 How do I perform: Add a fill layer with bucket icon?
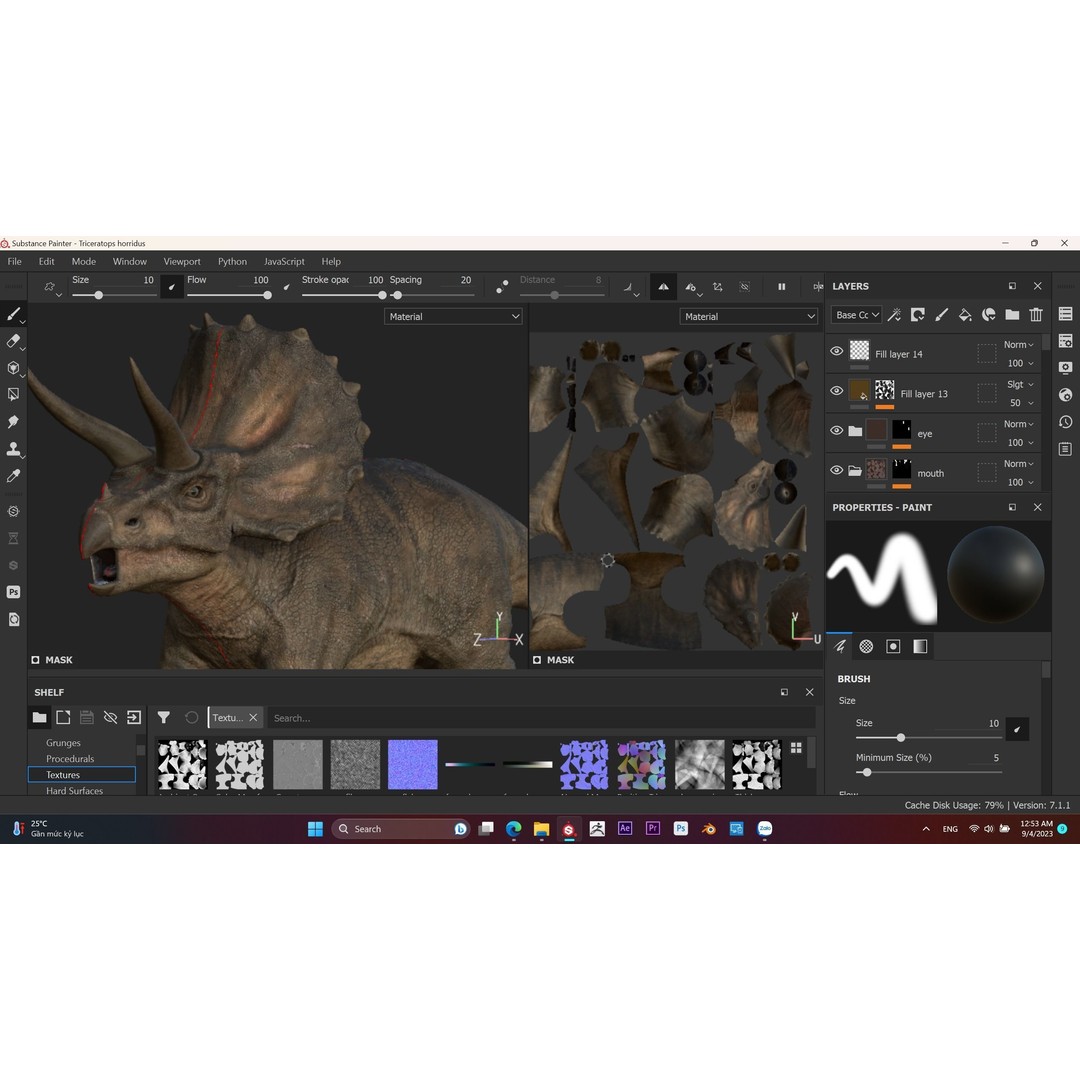coord(965,315)
